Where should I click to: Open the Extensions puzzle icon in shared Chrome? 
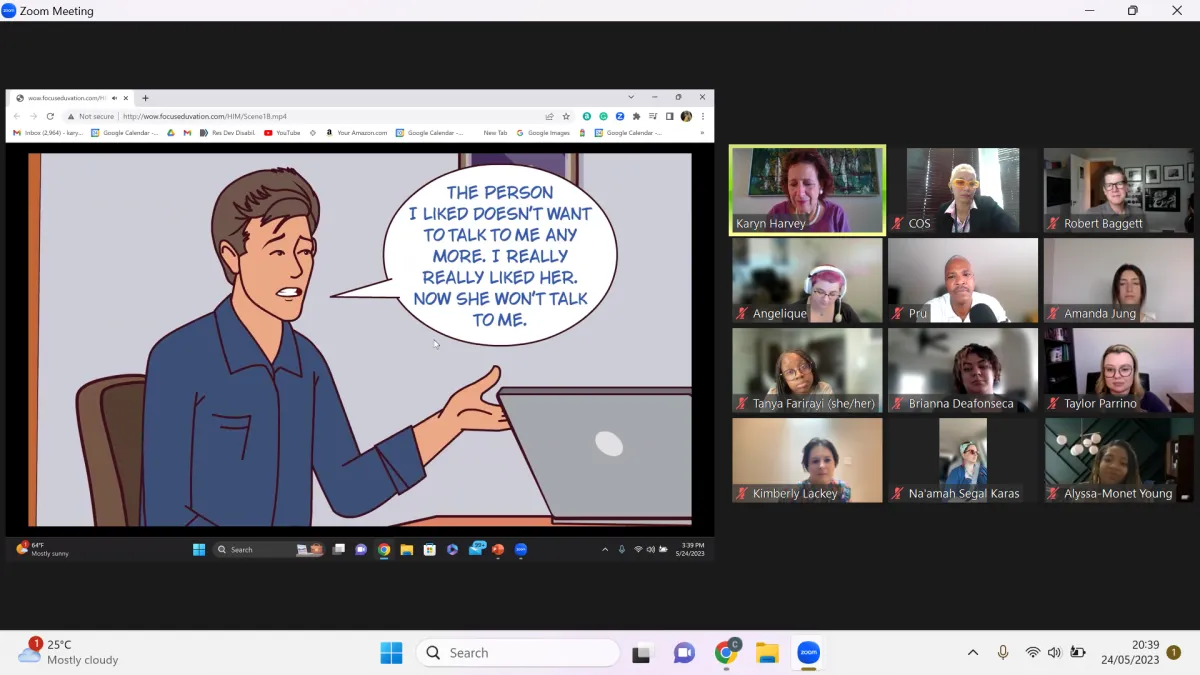tap(636, 116)
